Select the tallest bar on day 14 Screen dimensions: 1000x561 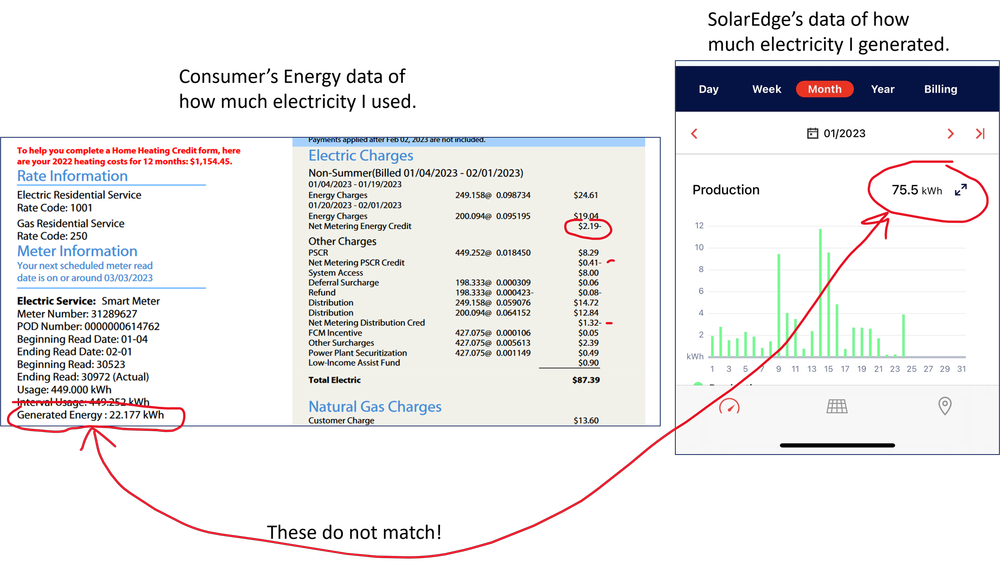tap(820, 293)
